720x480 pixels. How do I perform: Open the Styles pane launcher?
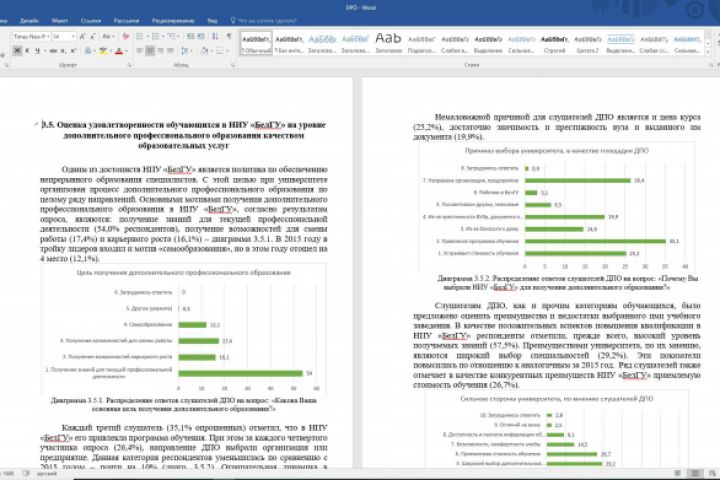(x=711, y=65)
